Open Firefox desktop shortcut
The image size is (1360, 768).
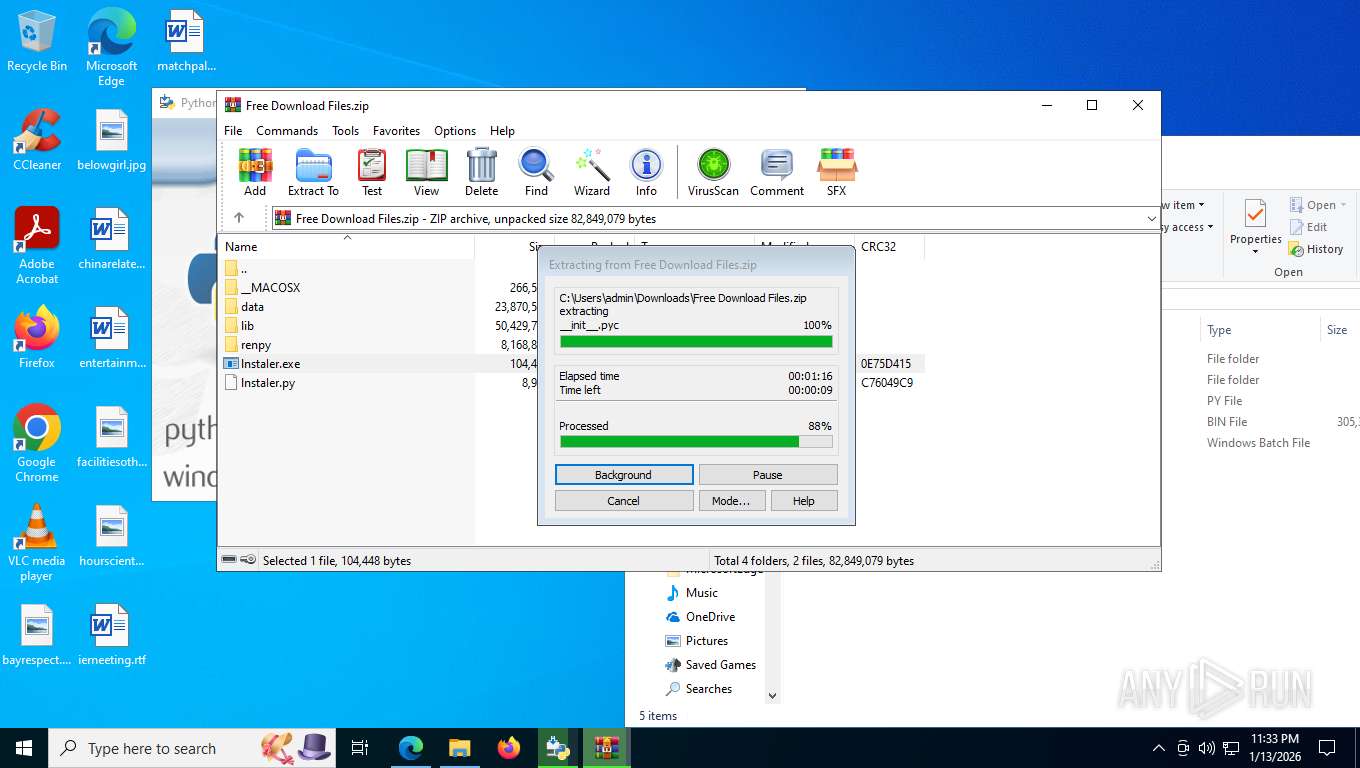tap(37, 338)
